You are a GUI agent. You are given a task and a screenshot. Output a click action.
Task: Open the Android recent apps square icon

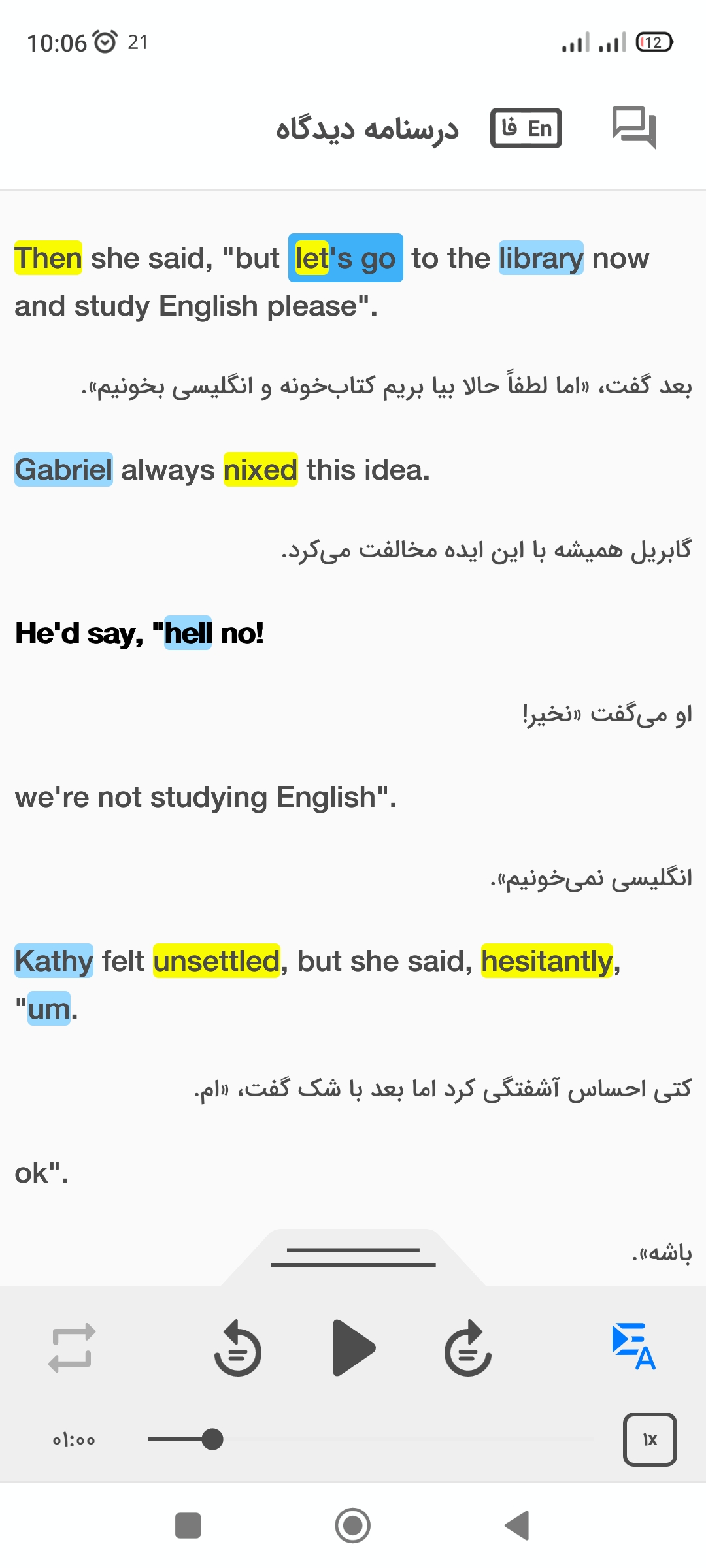[188, 1526]
